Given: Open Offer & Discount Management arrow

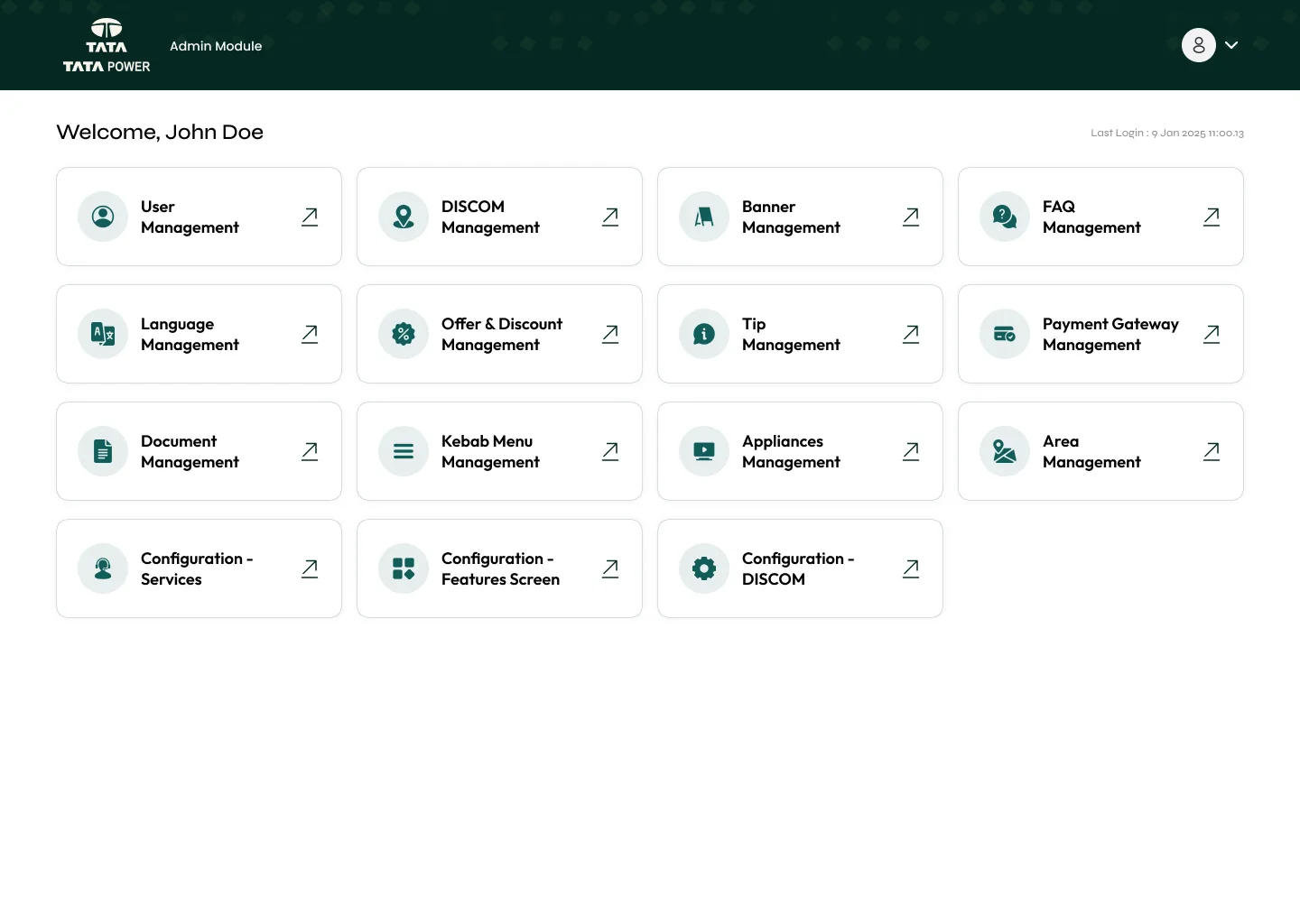Looking at the screenshot, I should pyautogui.click(x=610, y=334).
